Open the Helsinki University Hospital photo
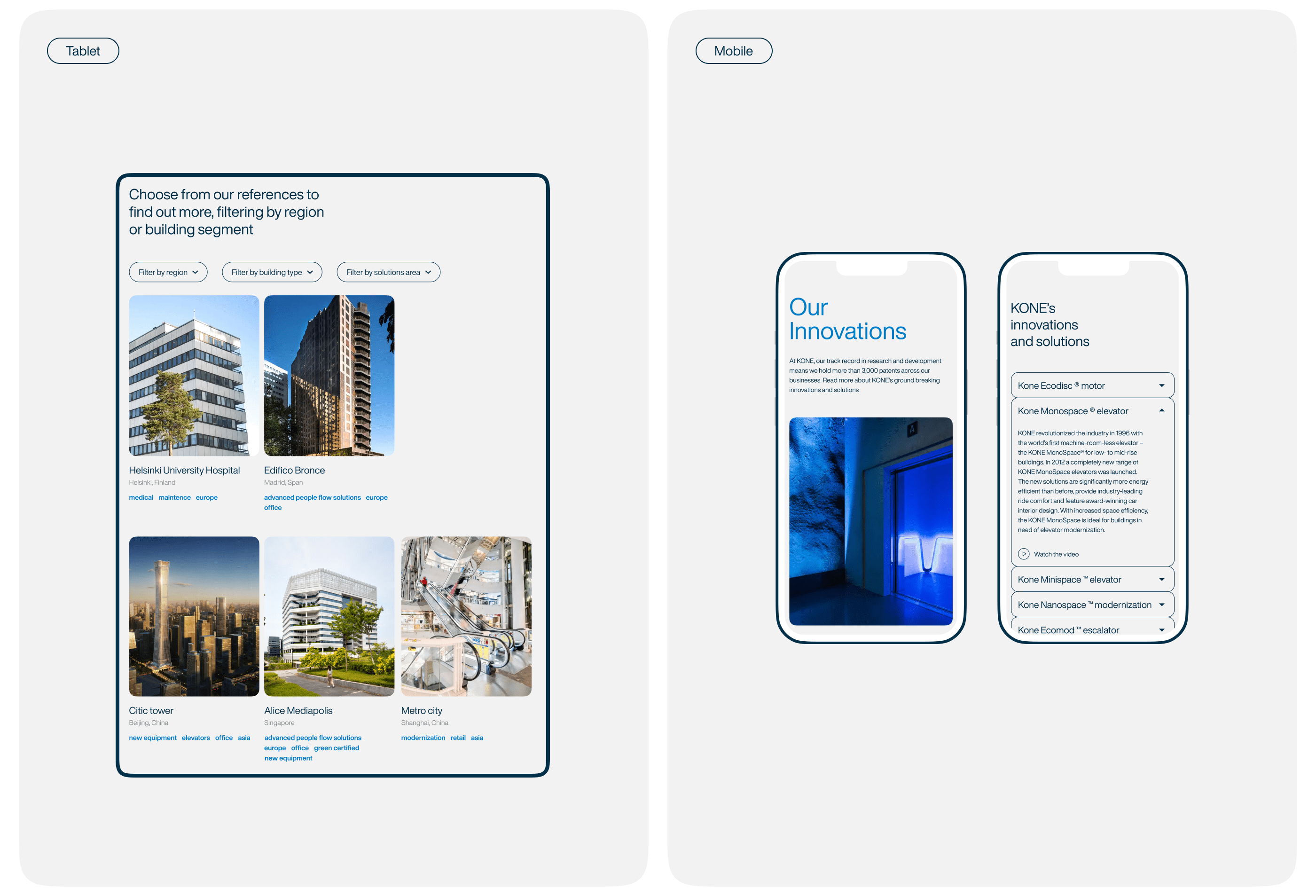Image resolution: width=1316 pixels, height=896 pixels. (x=194, y=375)
